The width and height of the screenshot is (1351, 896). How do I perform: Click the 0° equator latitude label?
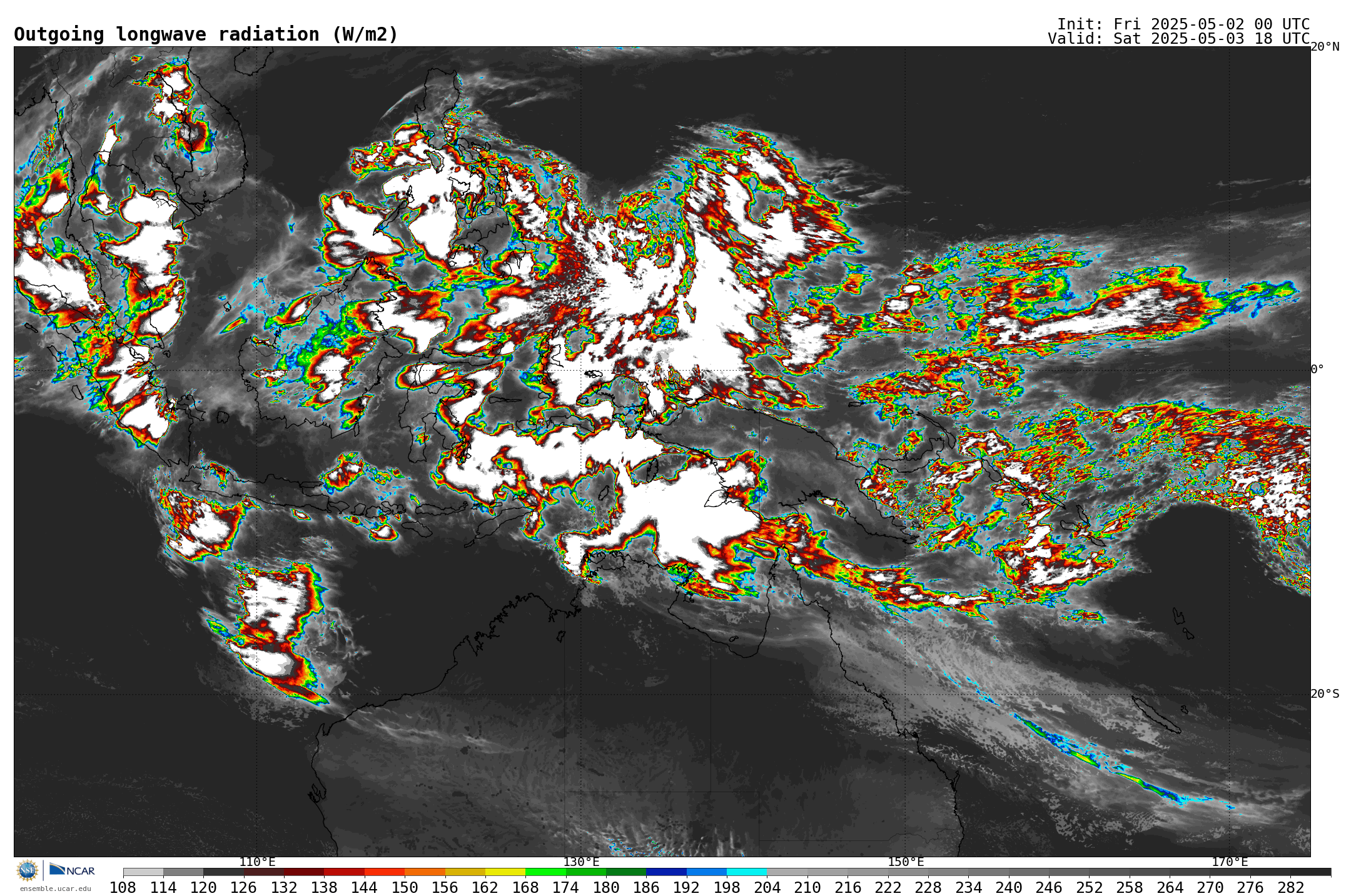tap(1317, 370)
